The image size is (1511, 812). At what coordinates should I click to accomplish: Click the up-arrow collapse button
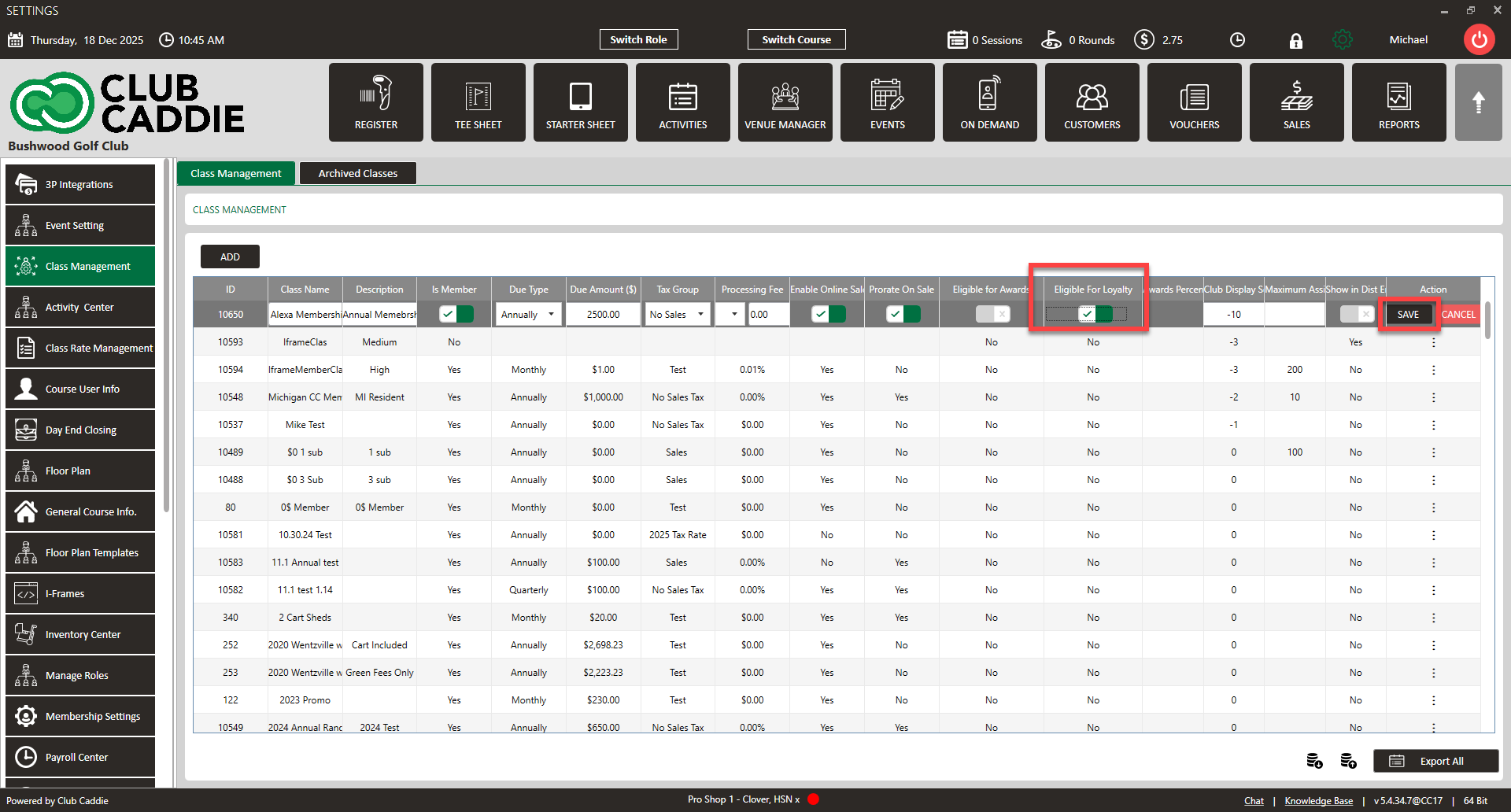click(1478, 102)
